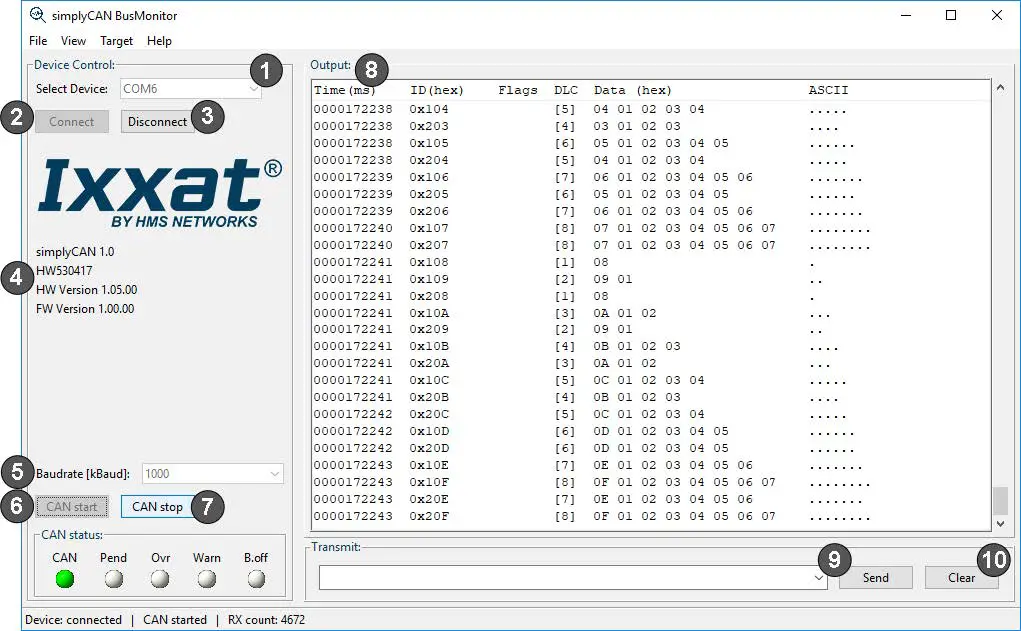This screenshot has width=1021, height=631.
Task: Open the File menu
Action: [x=38, y=40]
